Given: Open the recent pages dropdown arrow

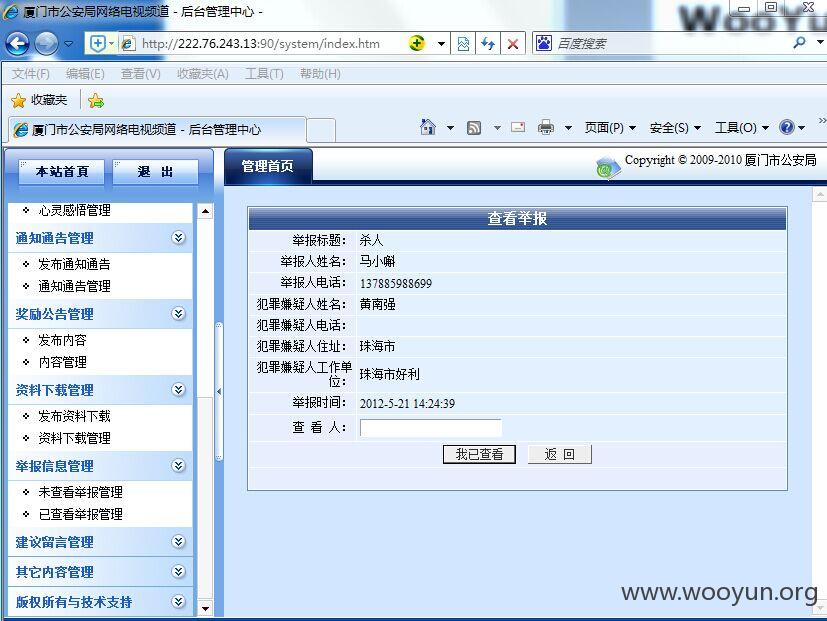Looking at the screenshot, I should pyautogui.click(x=69, y=44).
